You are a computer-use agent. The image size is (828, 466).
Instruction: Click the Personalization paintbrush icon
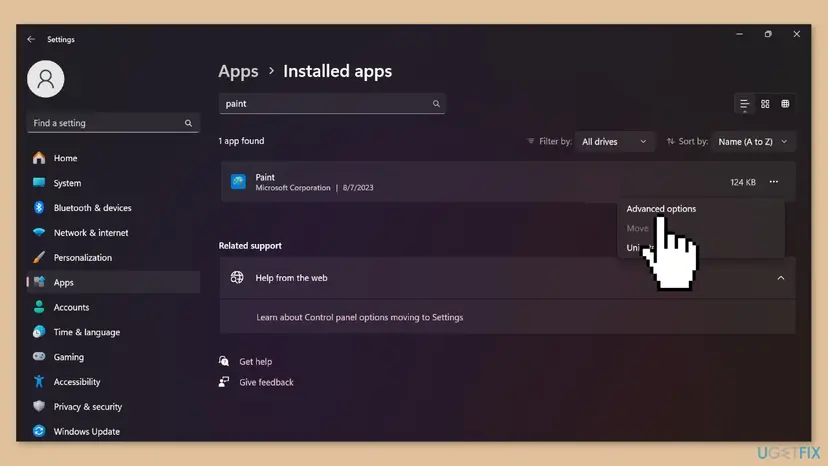[39, 257]
